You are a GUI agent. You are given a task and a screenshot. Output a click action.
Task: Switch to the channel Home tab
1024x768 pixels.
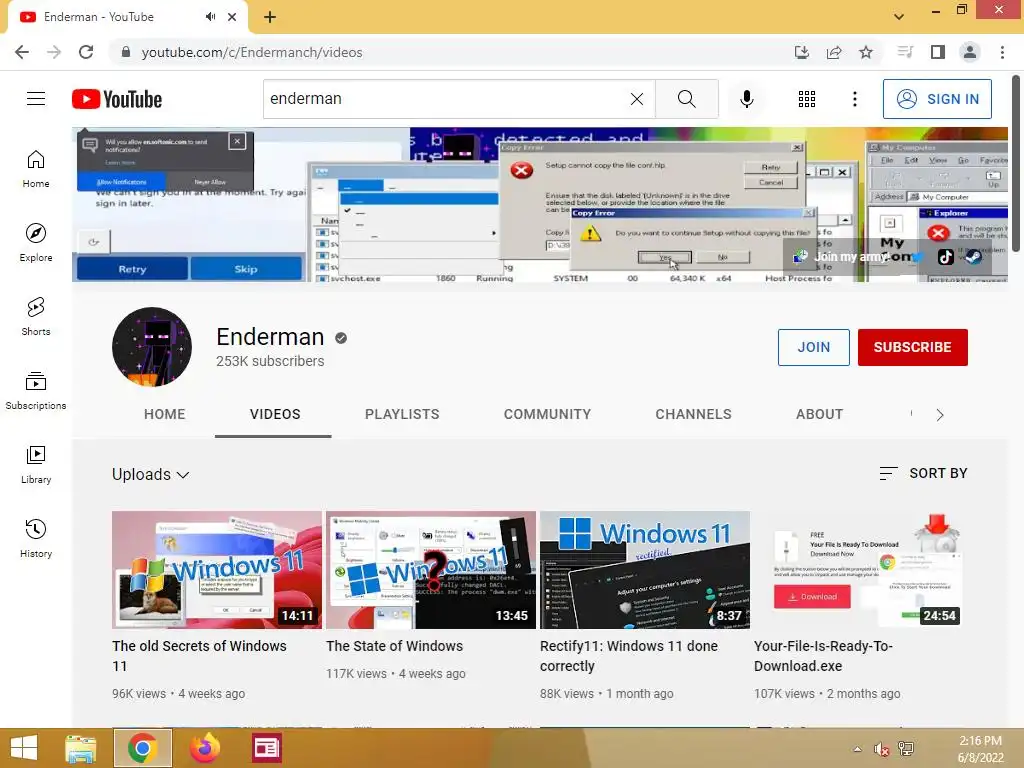pyautogui.click(x=165, y=414)
